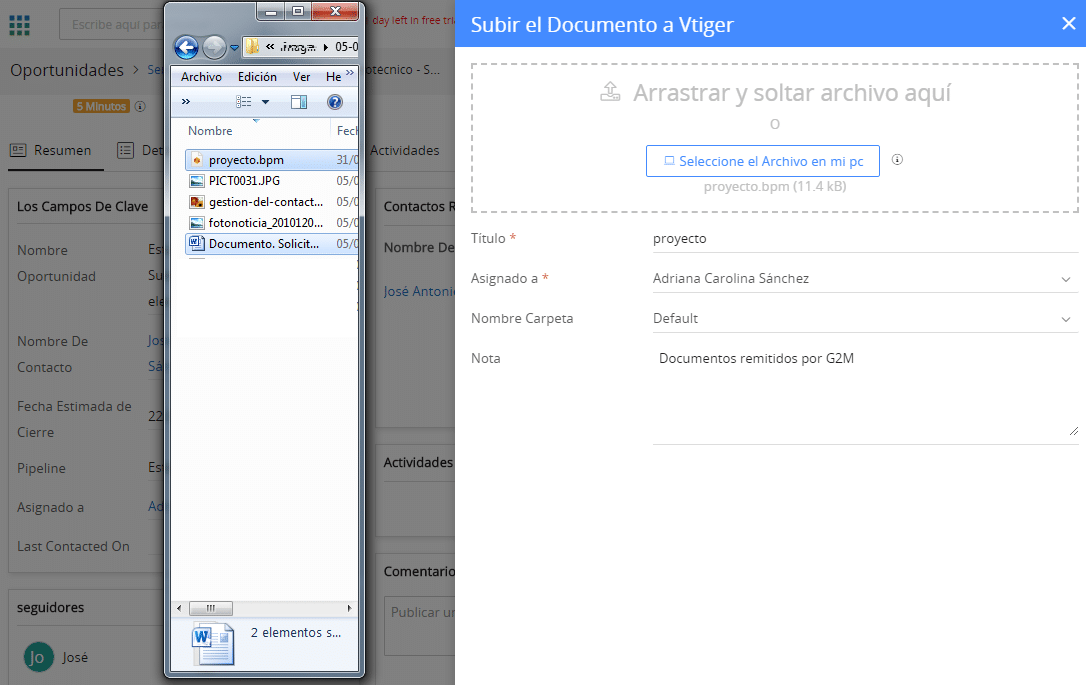Click the fotonoticia image file icon
The height and width of the screenshot is (685, 1086).
(197, 223)
